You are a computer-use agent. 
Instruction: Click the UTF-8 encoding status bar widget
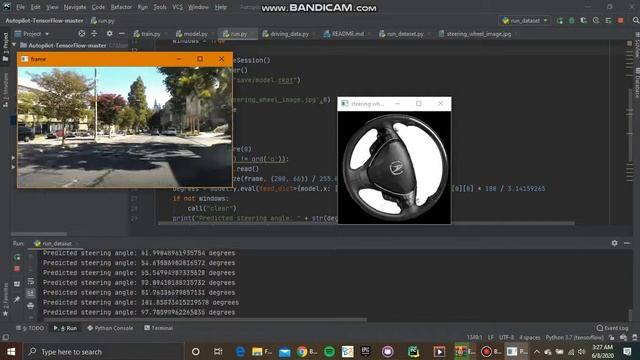click(x=507, y=338)
